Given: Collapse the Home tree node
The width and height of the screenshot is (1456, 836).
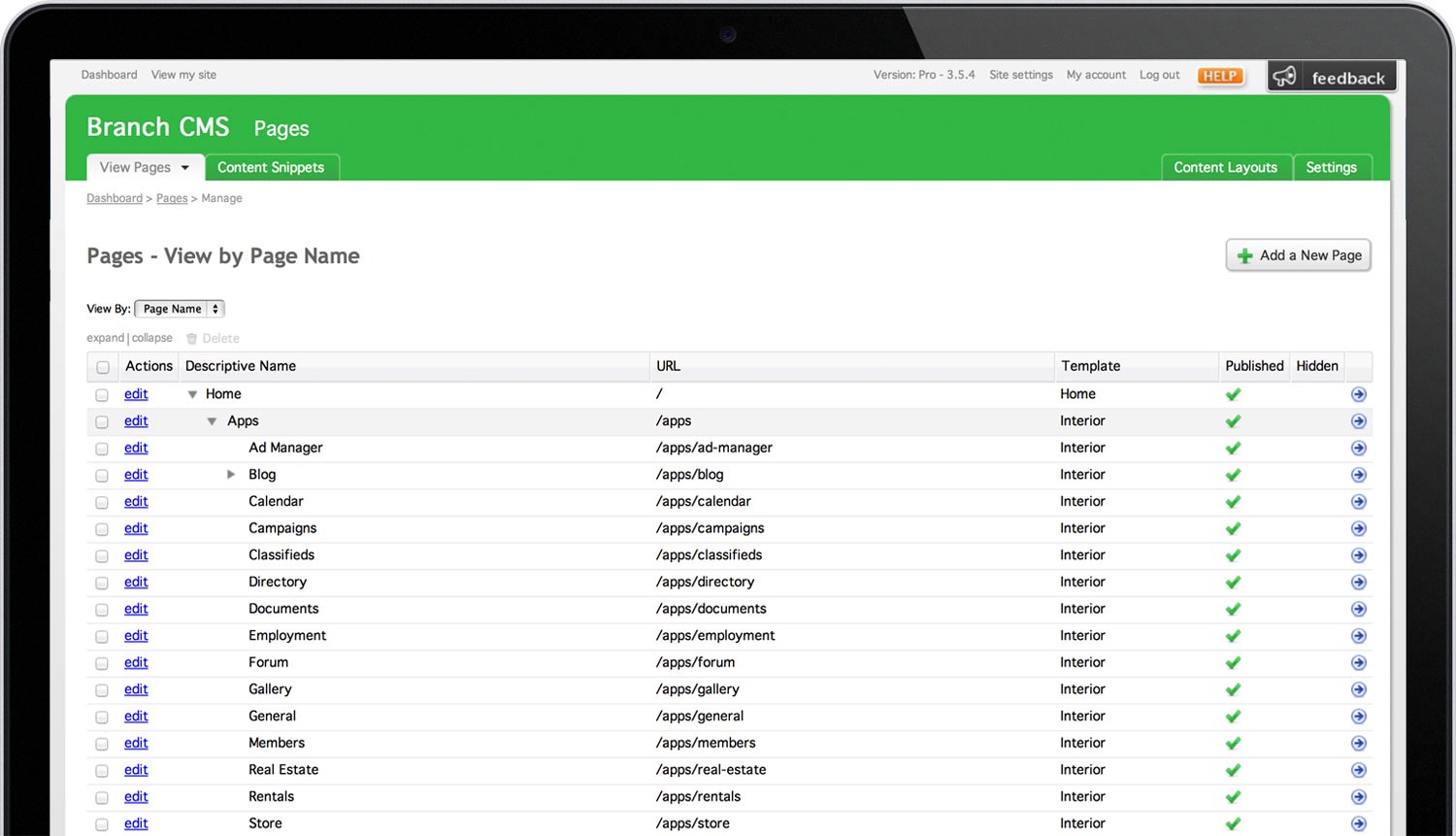Looking at the screenshot, I should pyautogui.click(x=192, y=394).
